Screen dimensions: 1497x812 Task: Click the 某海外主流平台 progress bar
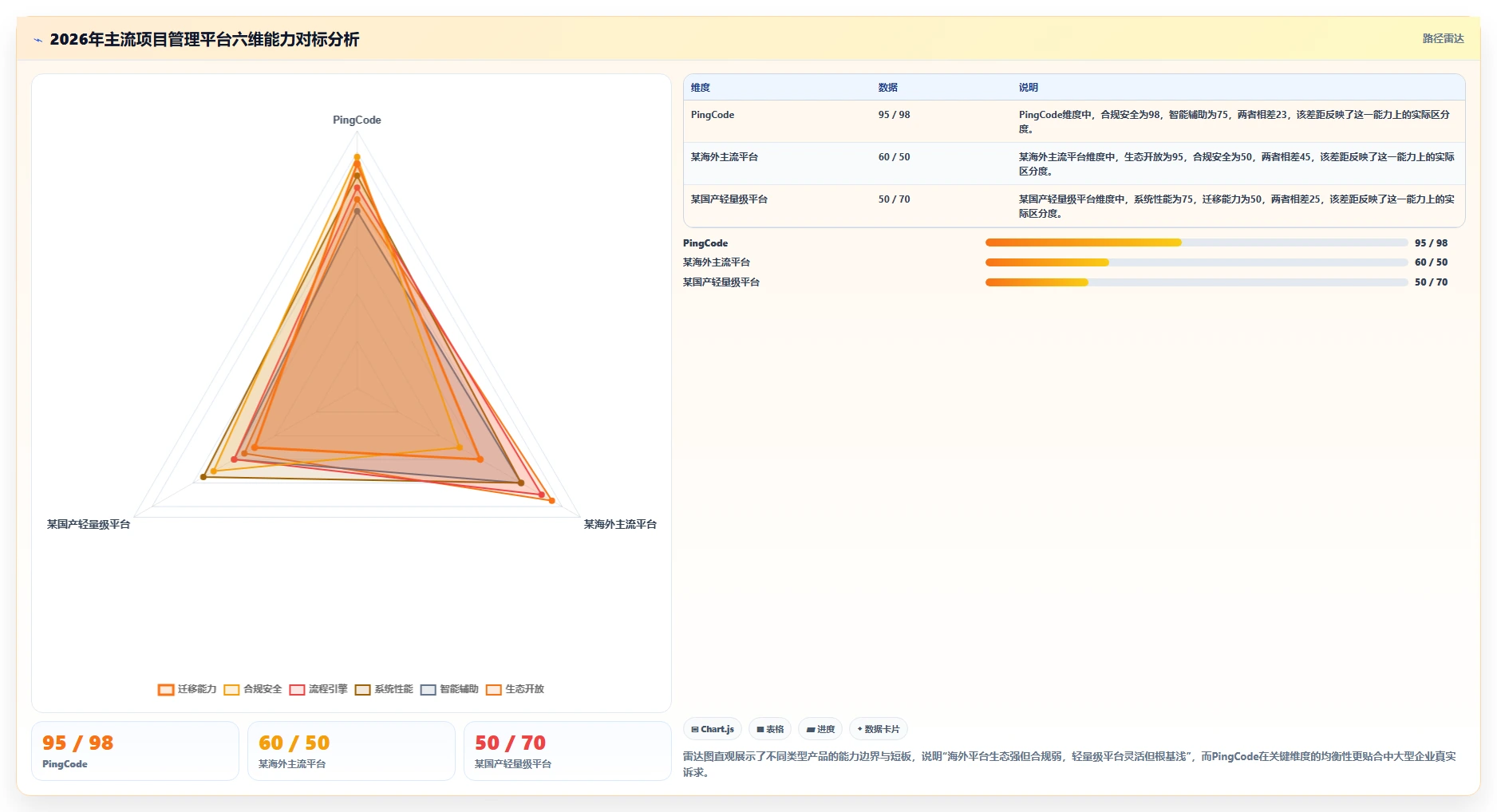click(1196, 262)
